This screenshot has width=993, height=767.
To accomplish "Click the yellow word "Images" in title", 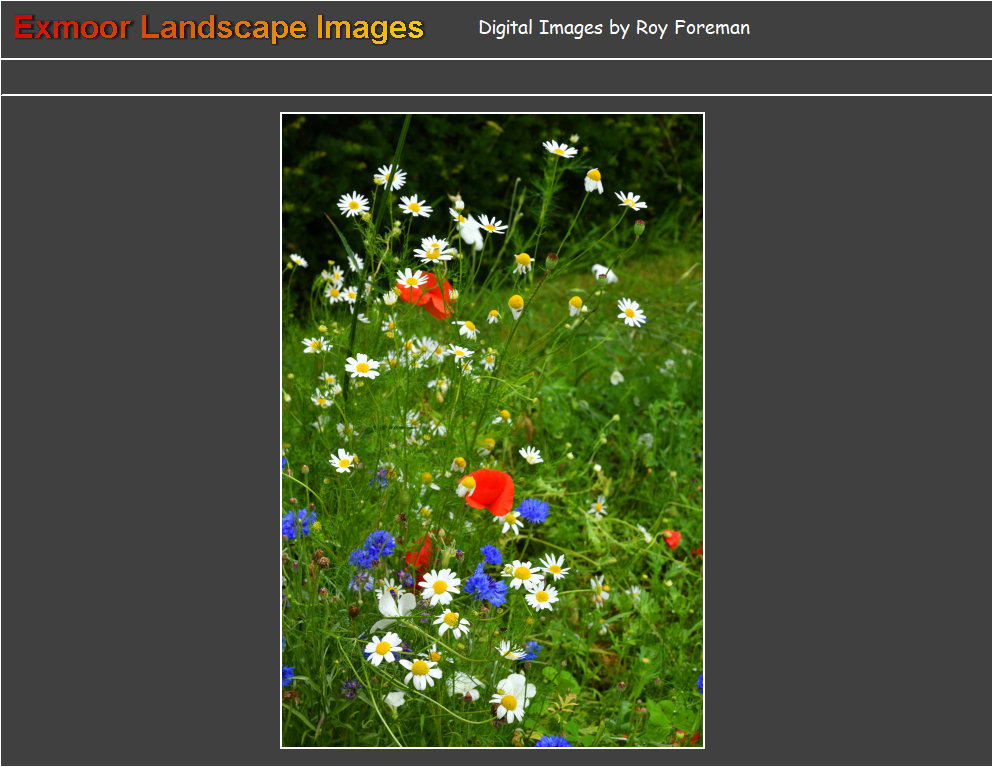I will pyautogui.click(x=370, y=28).
